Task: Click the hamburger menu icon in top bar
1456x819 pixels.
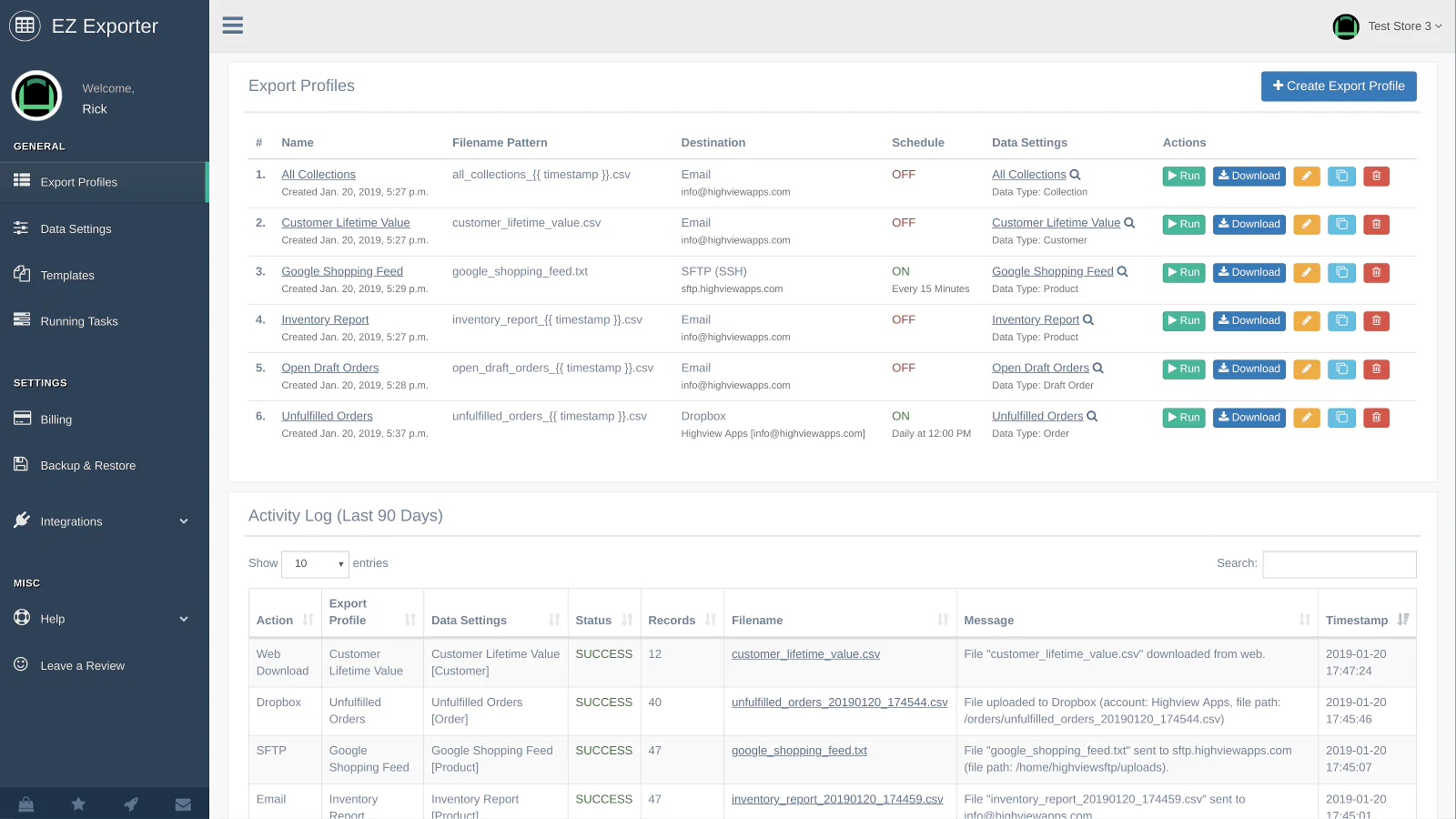Action: coord(233,25)
